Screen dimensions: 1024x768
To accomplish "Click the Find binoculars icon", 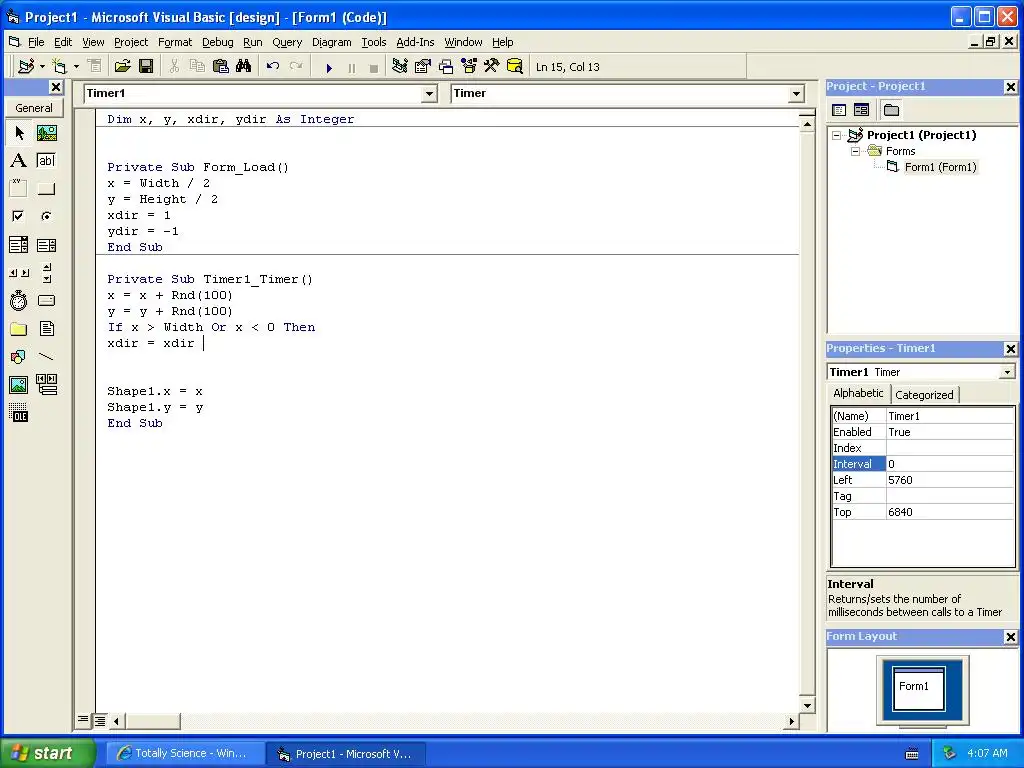I will coord(244,67).
